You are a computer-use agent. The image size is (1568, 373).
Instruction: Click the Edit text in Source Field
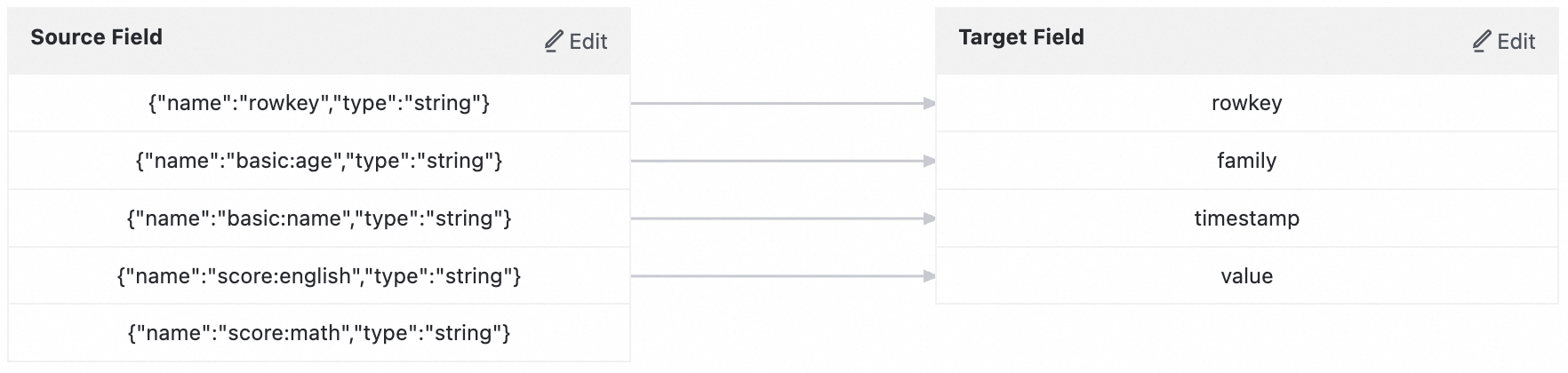[588, 42]
